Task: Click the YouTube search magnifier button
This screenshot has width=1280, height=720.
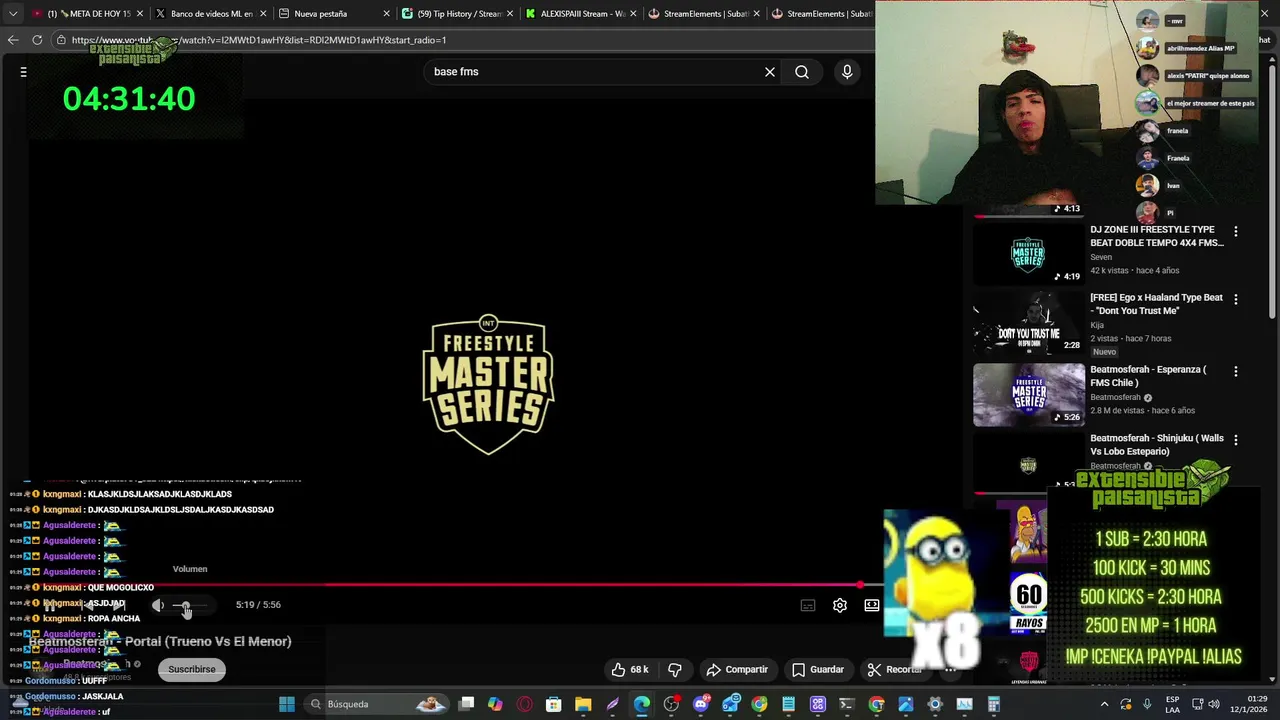Action: pyautogui.click(x=802, y=72)
